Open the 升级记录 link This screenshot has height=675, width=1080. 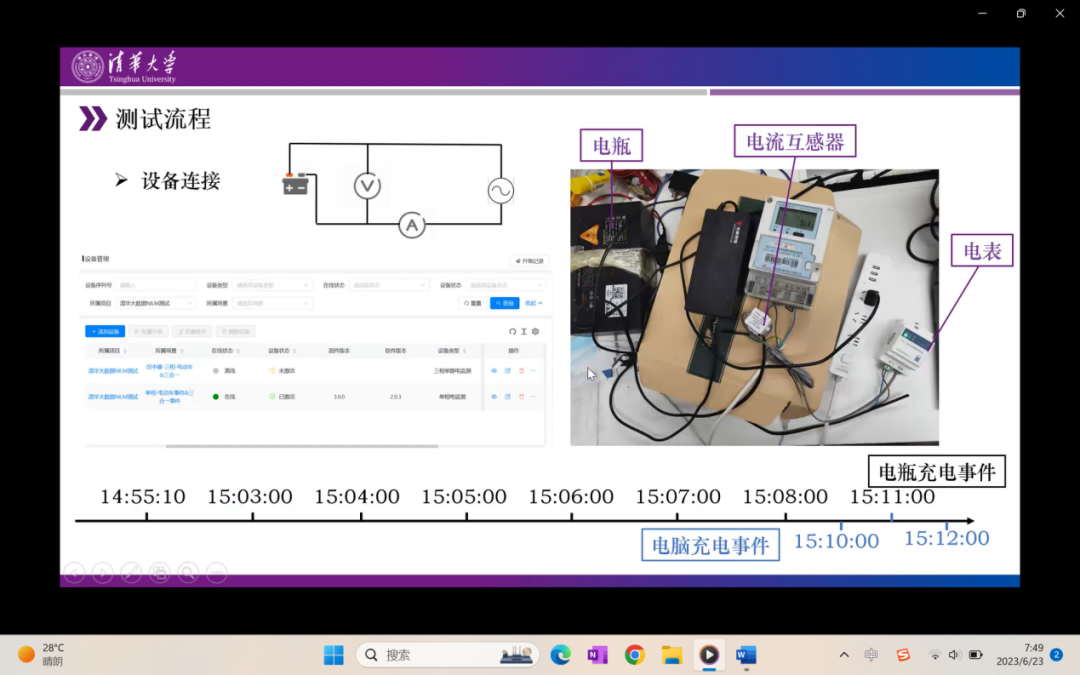coord(530,261)
